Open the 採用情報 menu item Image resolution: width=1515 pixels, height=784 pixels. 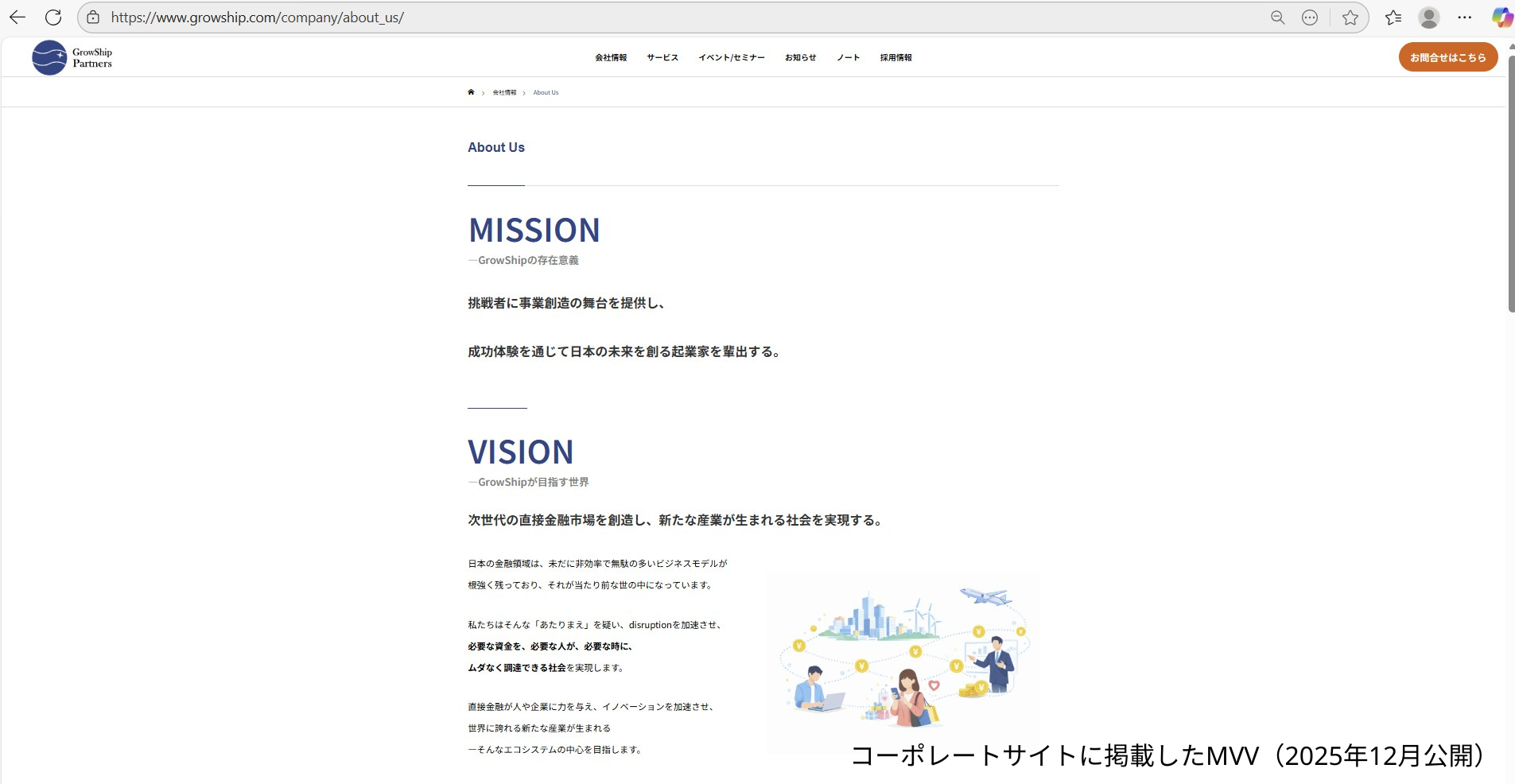point(896,57)
